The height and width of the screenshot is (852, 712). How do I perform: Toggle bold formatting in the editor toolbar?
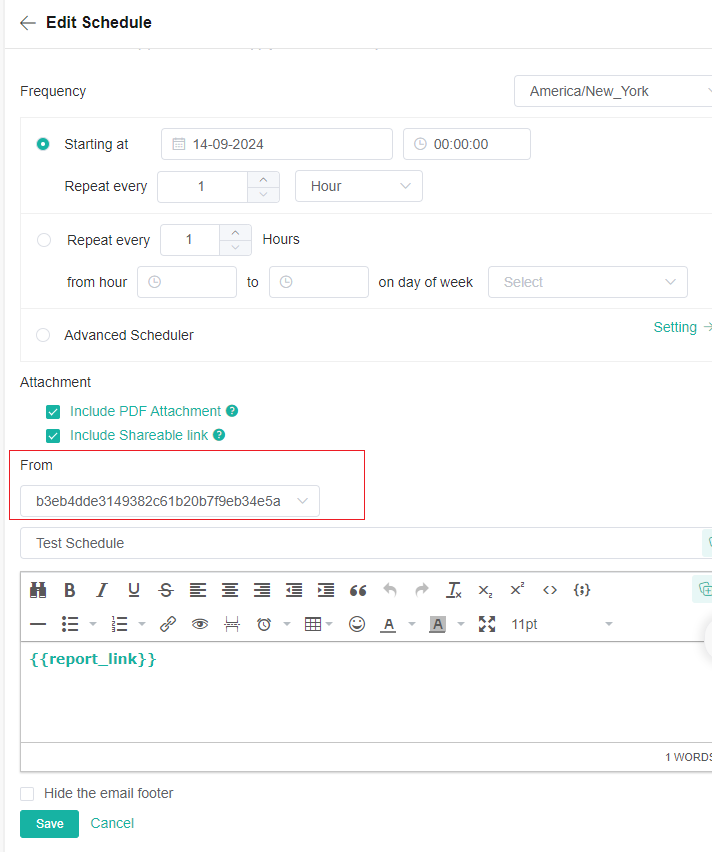coord(70,590)
